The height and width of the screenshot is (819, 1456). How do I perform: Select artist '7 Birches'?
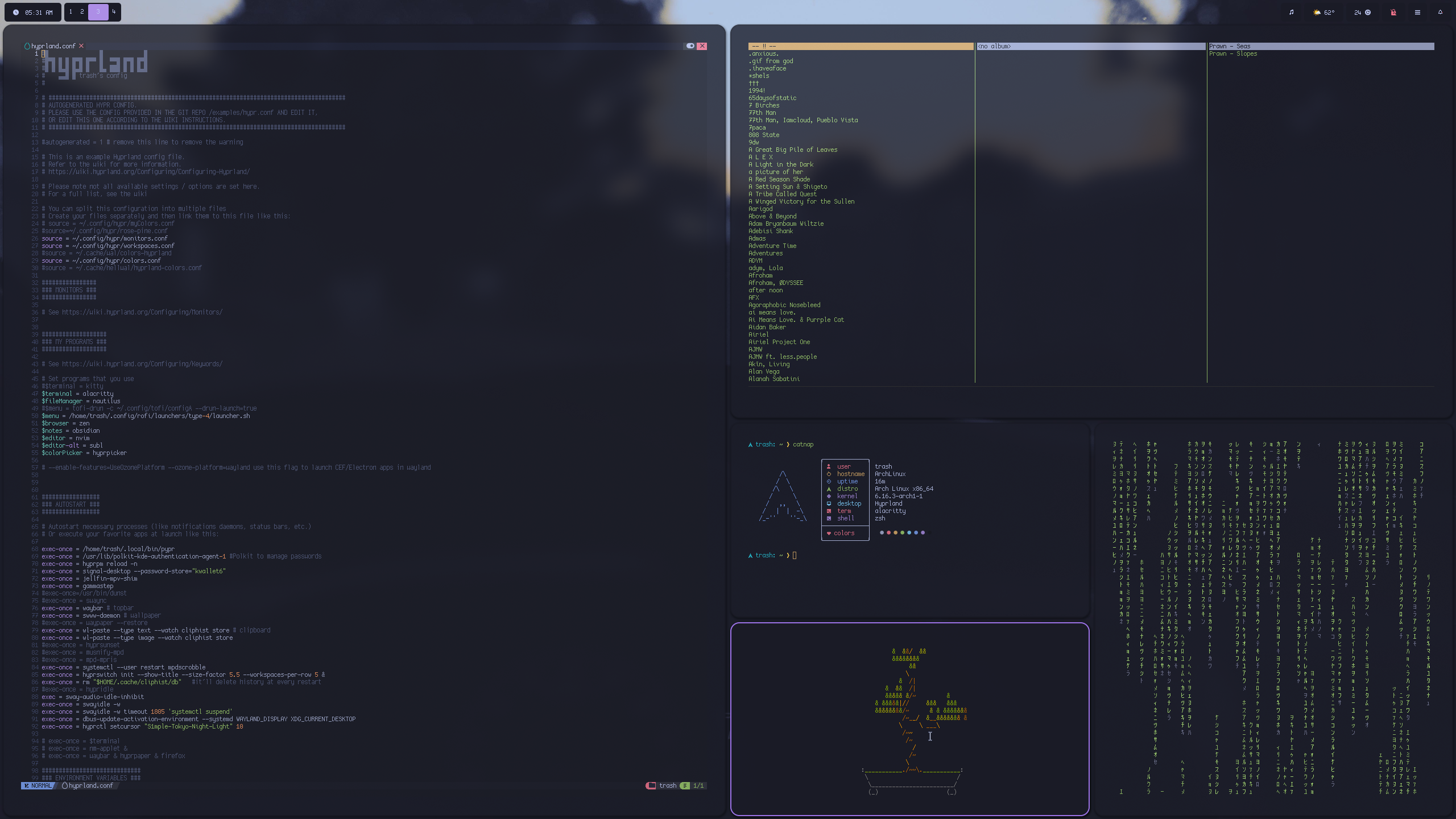click(764, 105)
